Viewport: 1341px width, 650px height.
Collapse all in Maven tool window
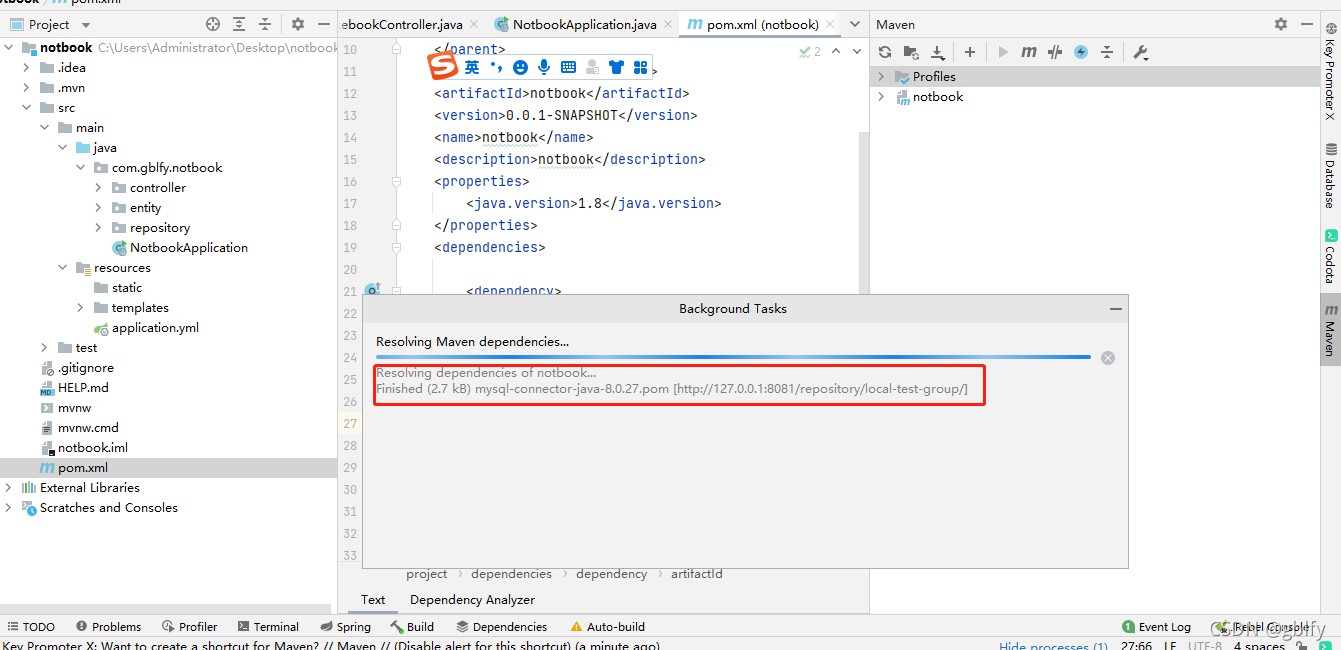pyautogui.click(x=1107, y=52)
